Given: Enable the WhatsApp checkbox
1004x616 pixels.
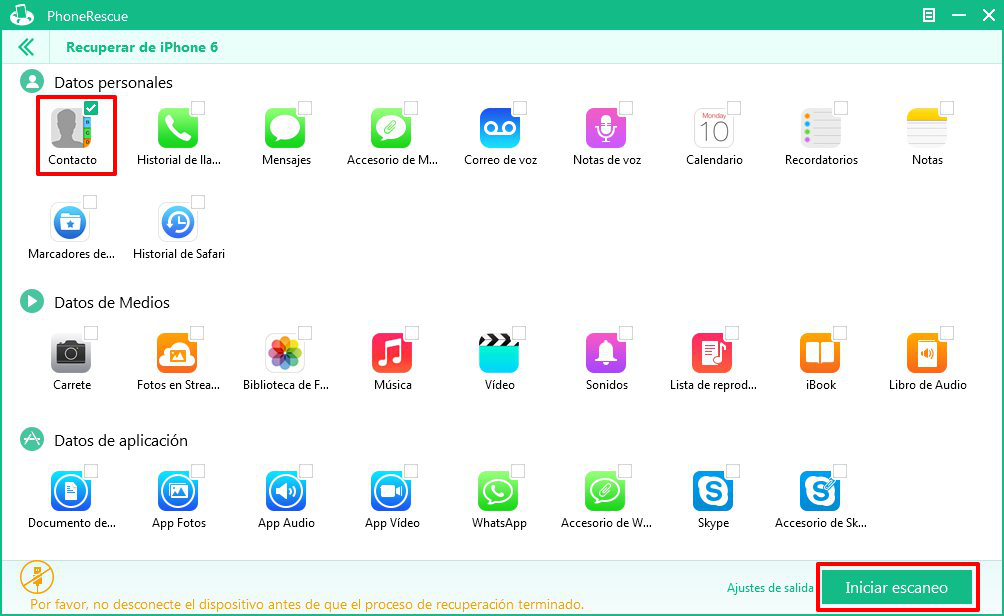Looking at the screenshot, I should pyautogui.click(x=518, y=471).
